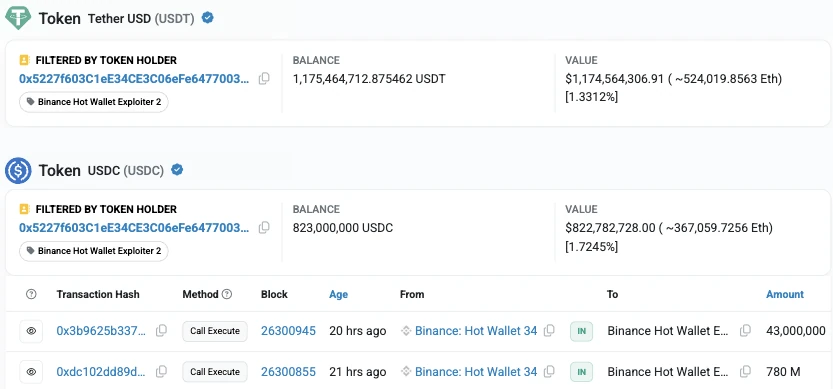833x389 pixels.
Task: Click the USDC token logo
Action: click(x=18, y=171)
